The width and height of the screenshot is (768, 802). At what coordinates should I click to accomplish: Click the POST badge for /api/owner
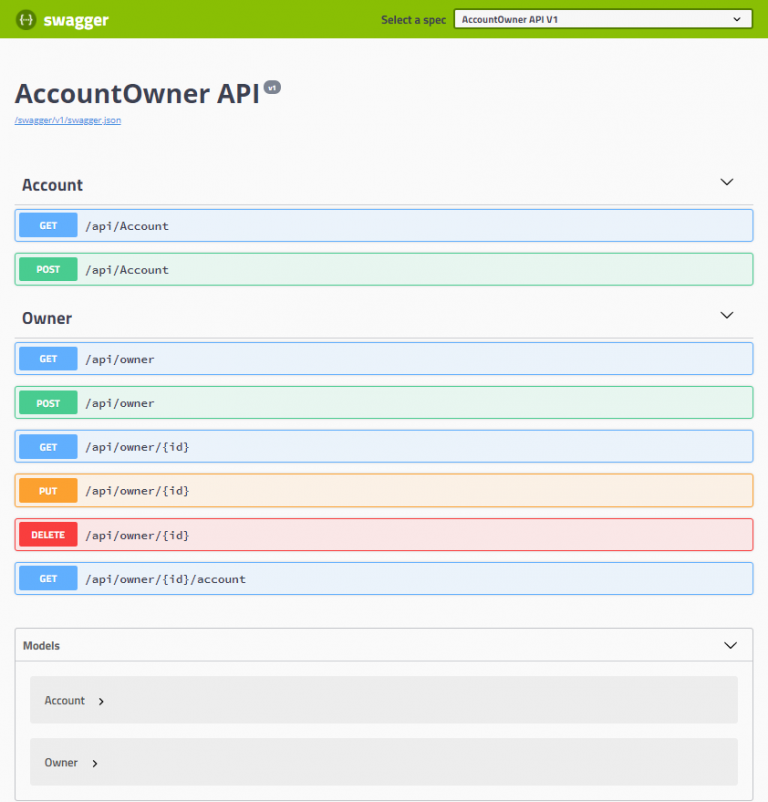coord(48,403)
